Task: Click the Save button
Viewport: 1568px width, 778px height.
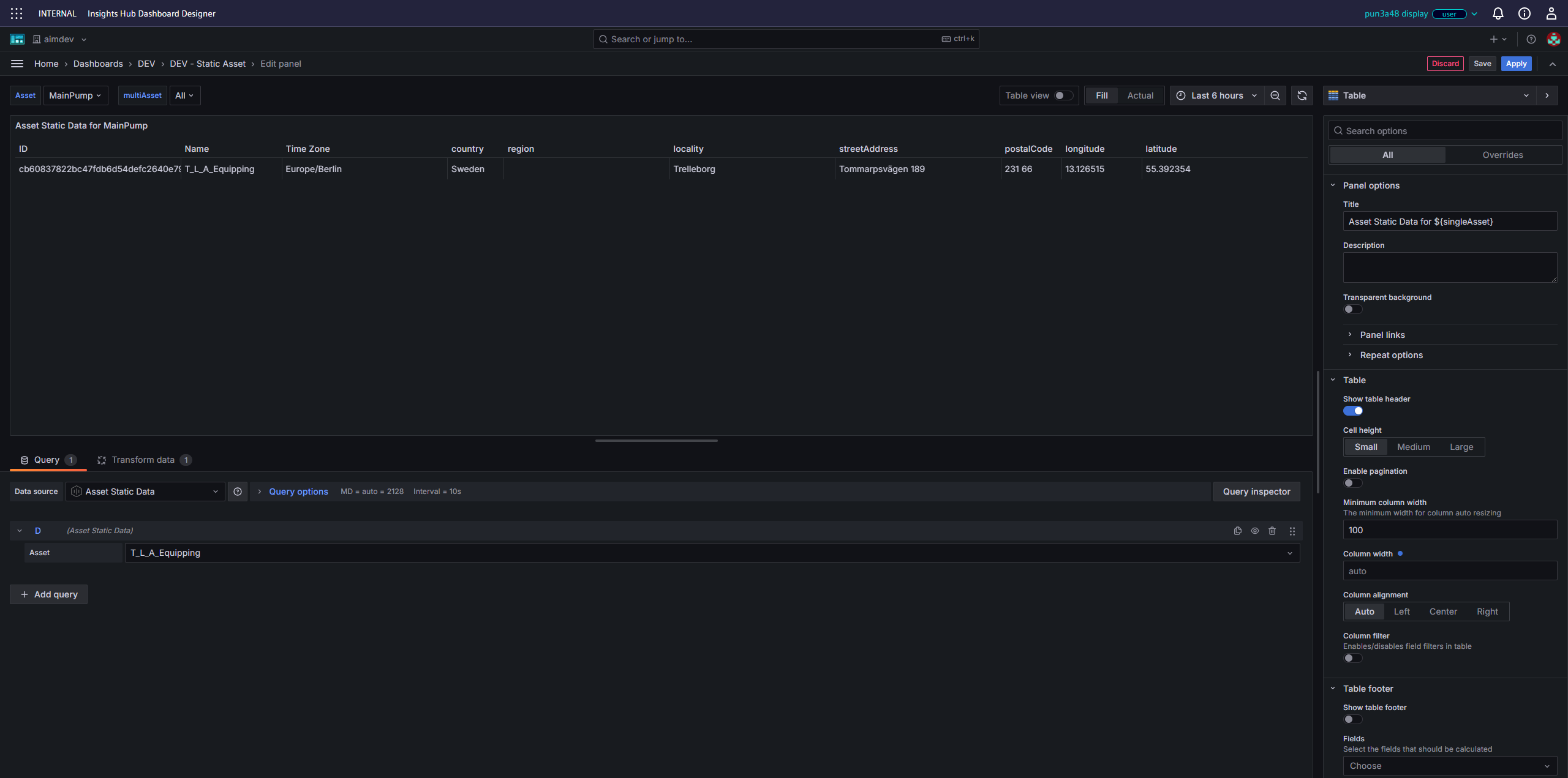Action: click(x=1482, y=64)
